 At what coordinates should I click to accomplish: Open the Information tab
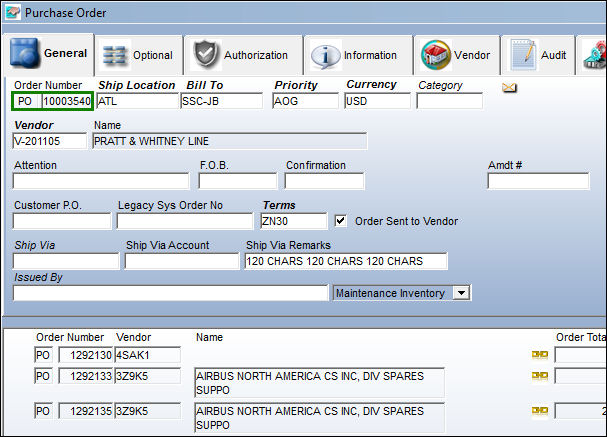pos(359,55)
